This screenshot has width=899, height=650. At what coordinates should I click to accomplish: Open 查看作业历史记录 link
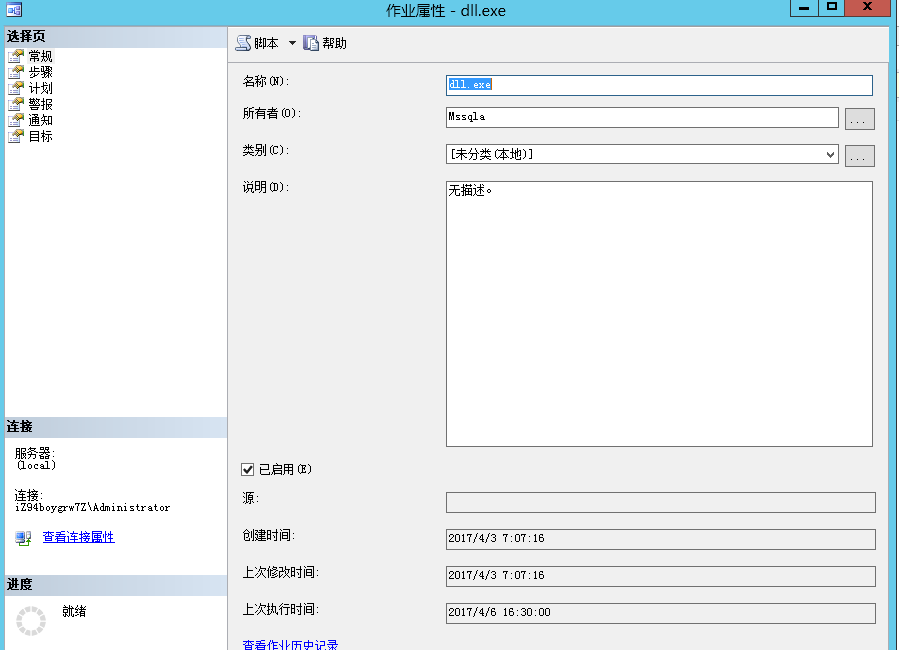click(x=290, y=644)
